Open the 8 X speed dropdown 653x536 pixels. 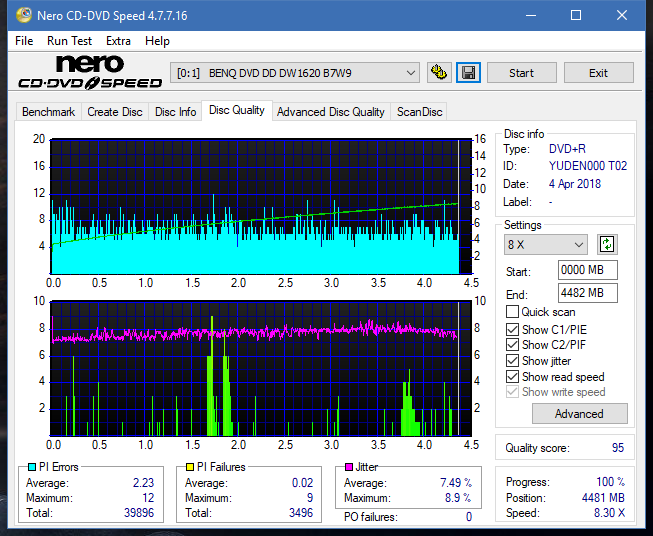pos(546,244)
